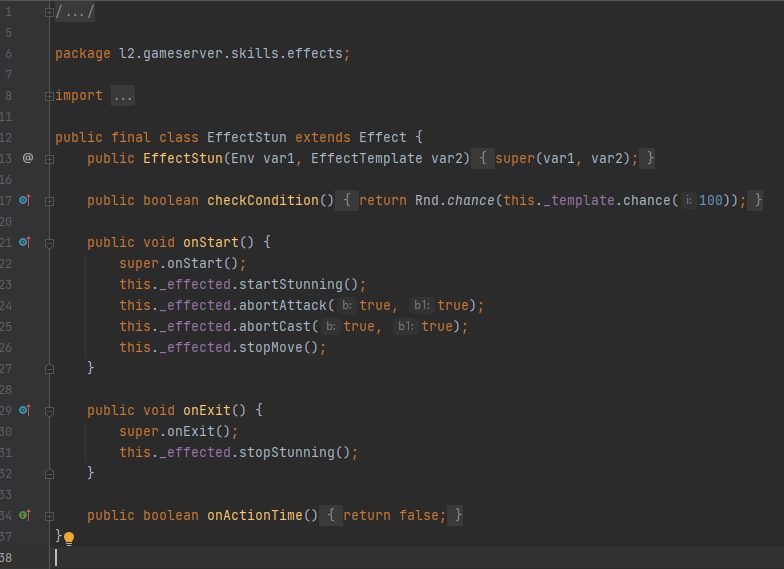
Task: Click the folded import ellipsis placeholder
Action: coord(122,96)
